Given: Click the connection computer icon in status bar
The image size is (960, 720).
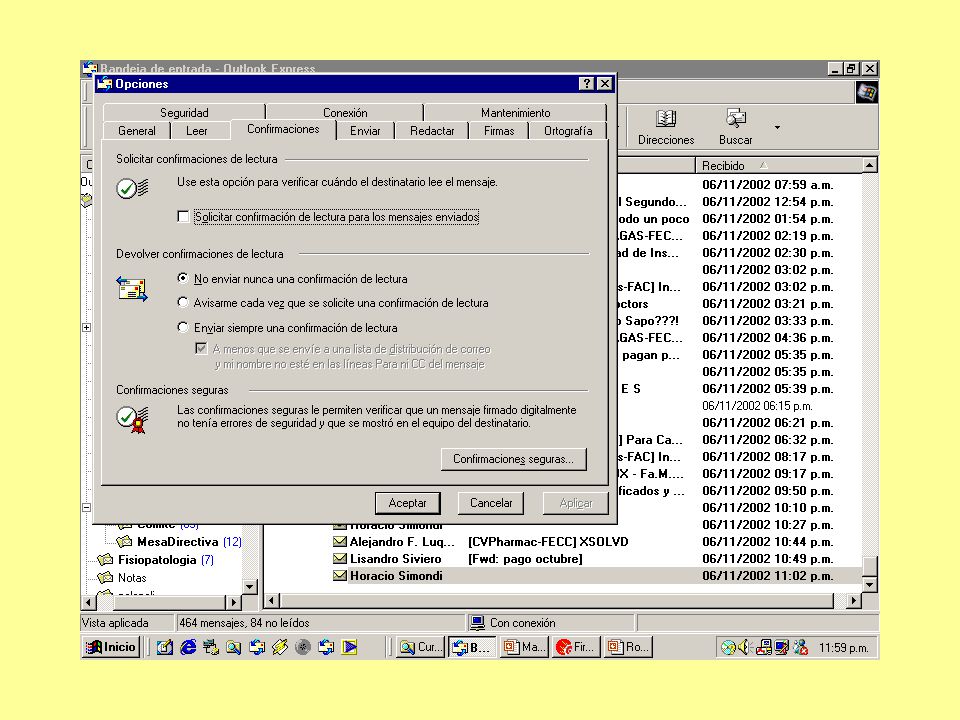Looking at the screenshot, I should tap(477, 623).
